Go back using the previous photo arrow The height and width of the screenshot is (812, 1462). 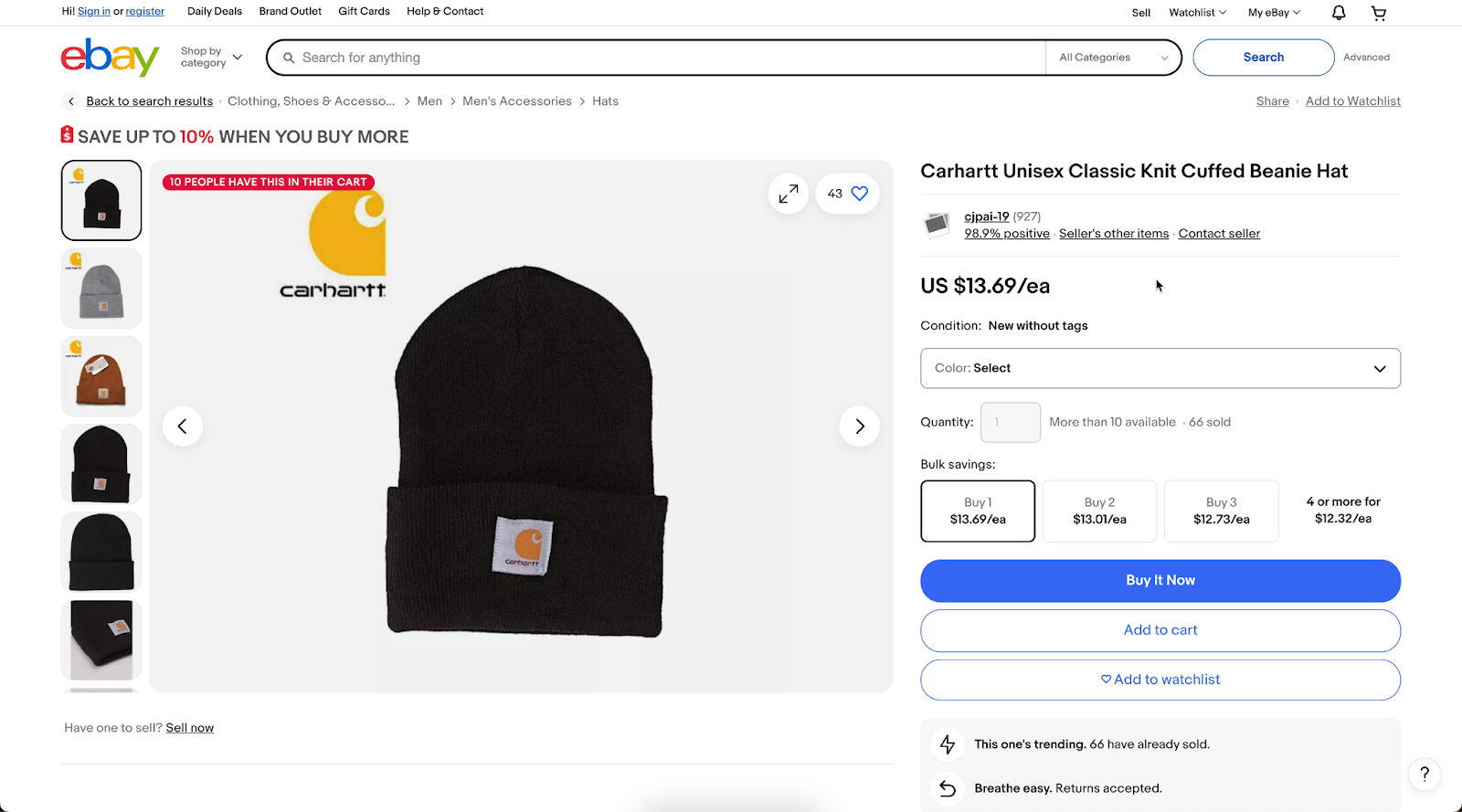(x=182, y=426)
